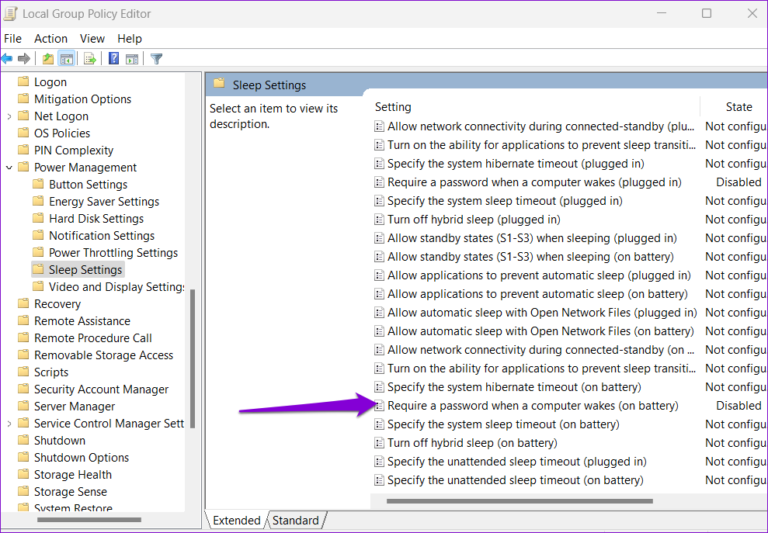The width and height of the screenshot is (768, 533).
Task: Select Allow standby states (S1-S3) when sleeping (on battery)
Action: coord(530,257)
